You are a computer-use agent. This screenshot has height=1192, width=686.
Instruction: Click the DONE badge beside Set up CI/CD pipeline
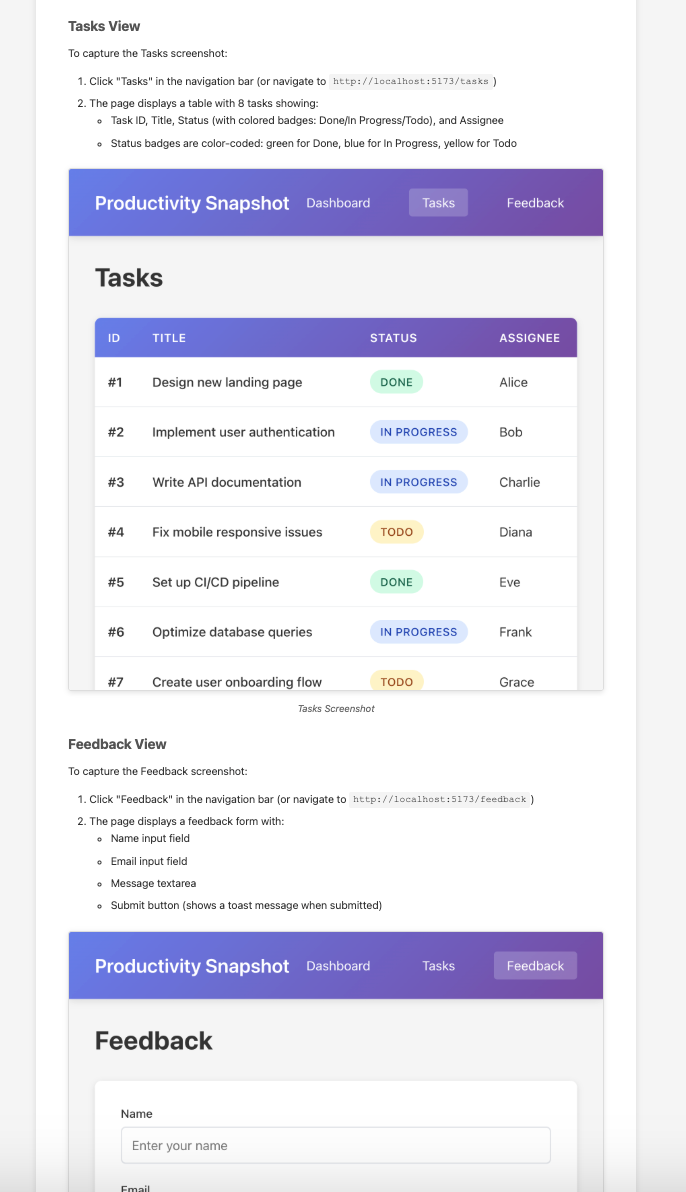396,581
